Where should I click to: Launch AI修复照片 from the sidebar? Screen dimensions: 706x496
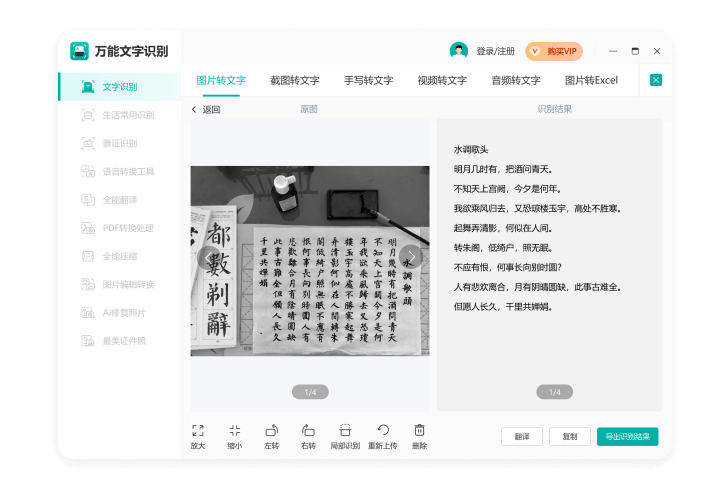pos(120,312)
